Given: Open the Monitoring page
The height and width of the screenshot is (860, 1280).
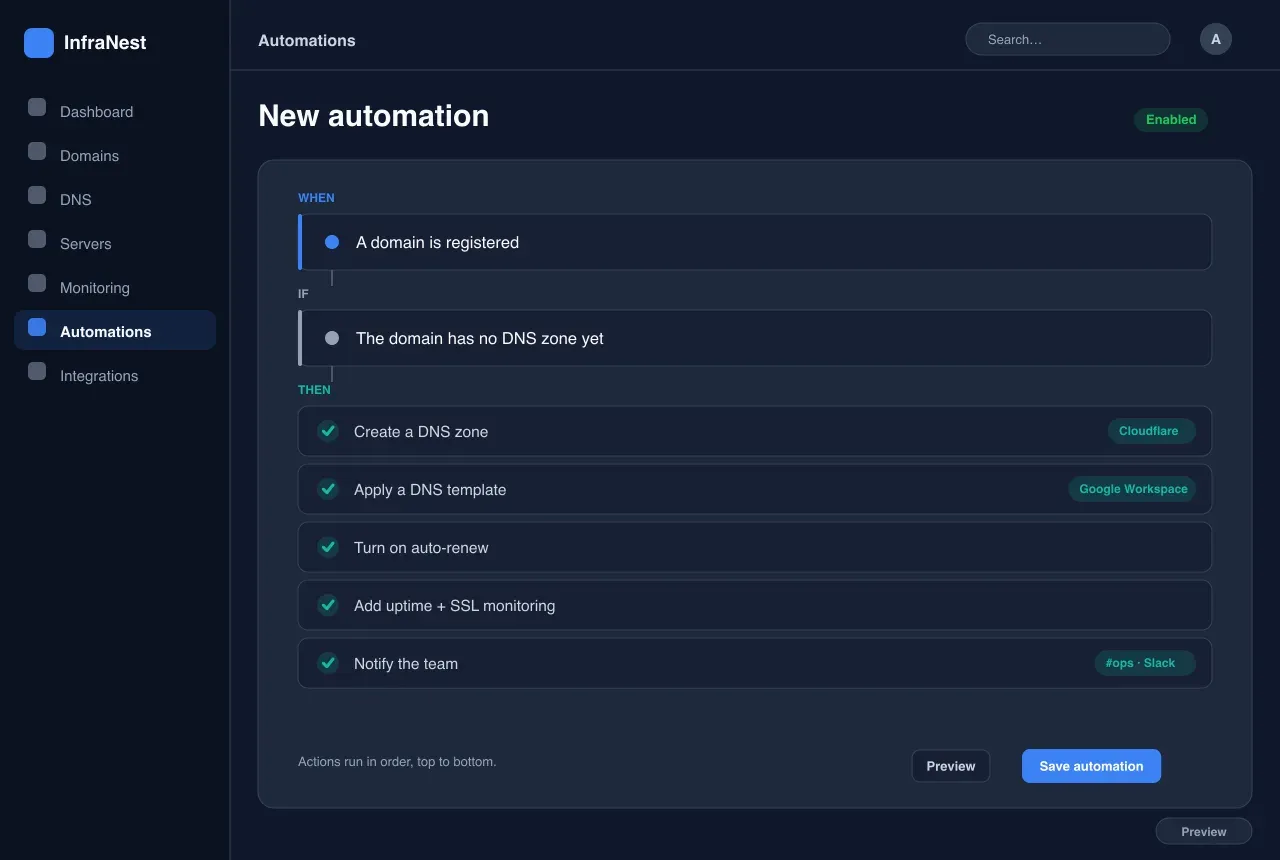Looking at the screenshot, I should coord(115,287).
